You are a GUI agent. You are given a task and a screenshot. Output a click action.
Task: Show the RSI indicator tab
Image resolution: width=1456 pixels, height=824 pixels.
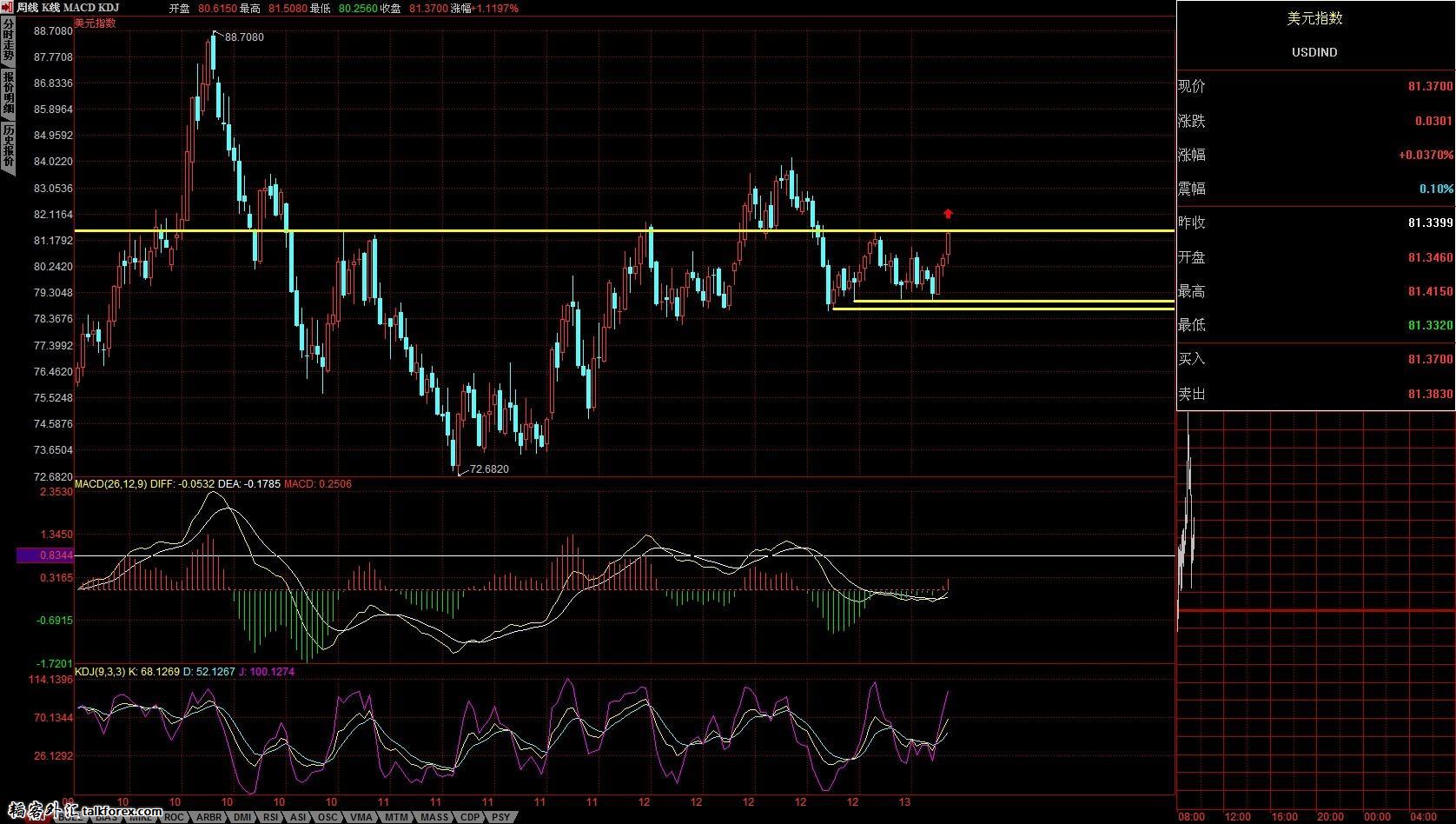271,817
